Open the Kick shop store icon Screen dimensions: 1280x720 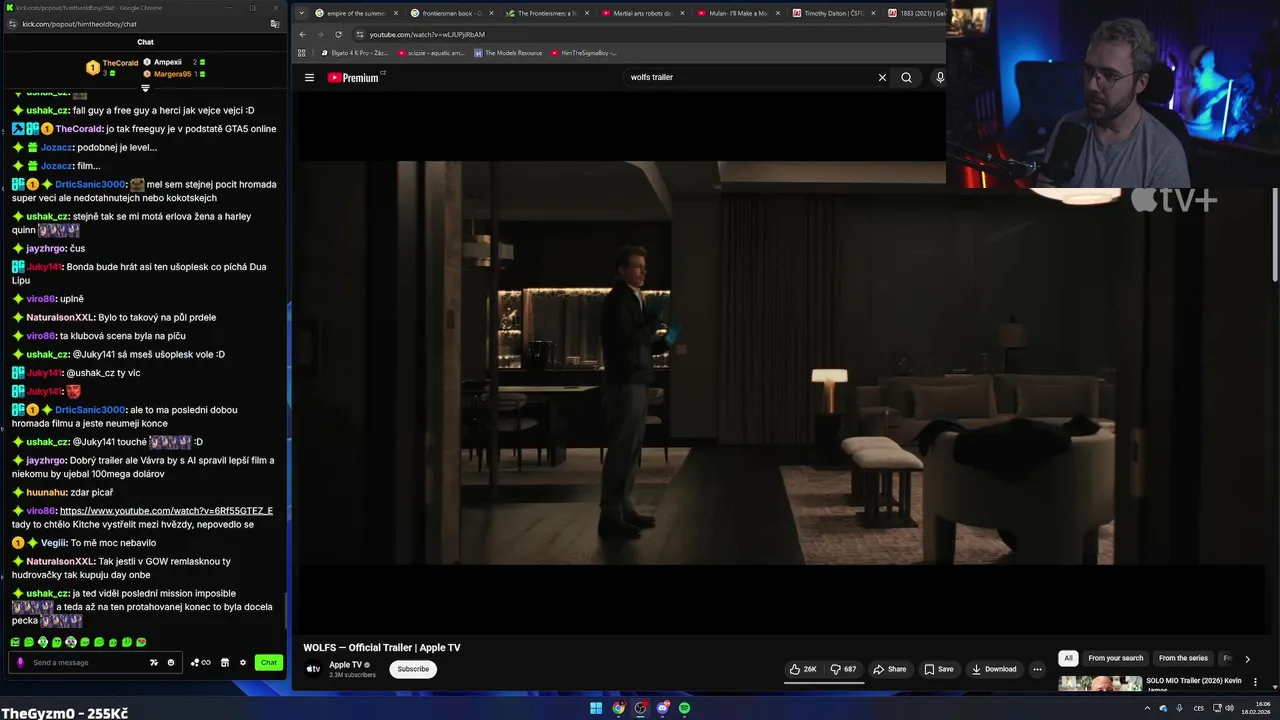pos(225,662)
